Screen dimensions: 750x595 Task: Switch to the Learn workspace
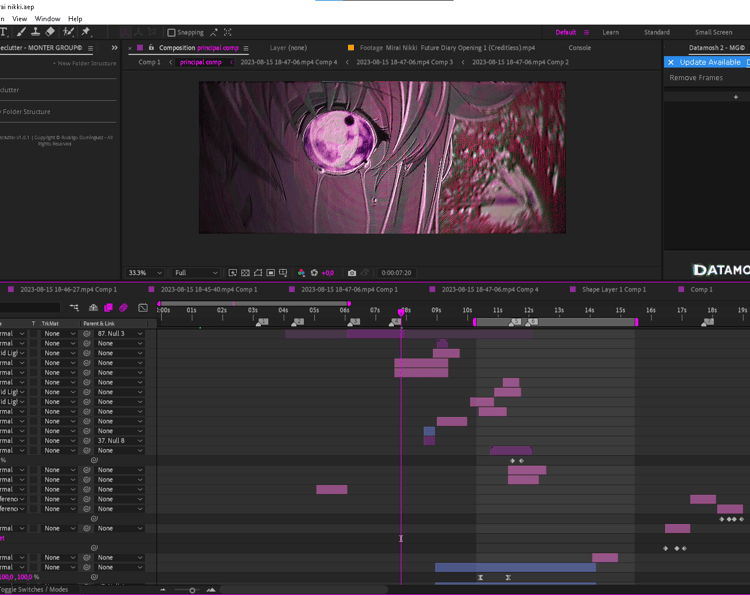[x=610, y=32]
